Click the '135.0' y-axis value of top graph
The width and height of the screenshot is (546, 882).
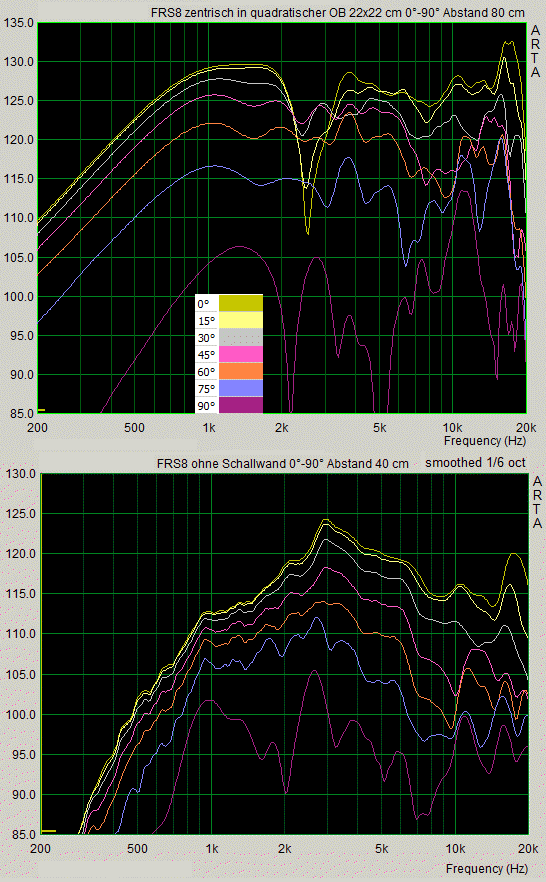pyautogui.click(x=19, y=23)
